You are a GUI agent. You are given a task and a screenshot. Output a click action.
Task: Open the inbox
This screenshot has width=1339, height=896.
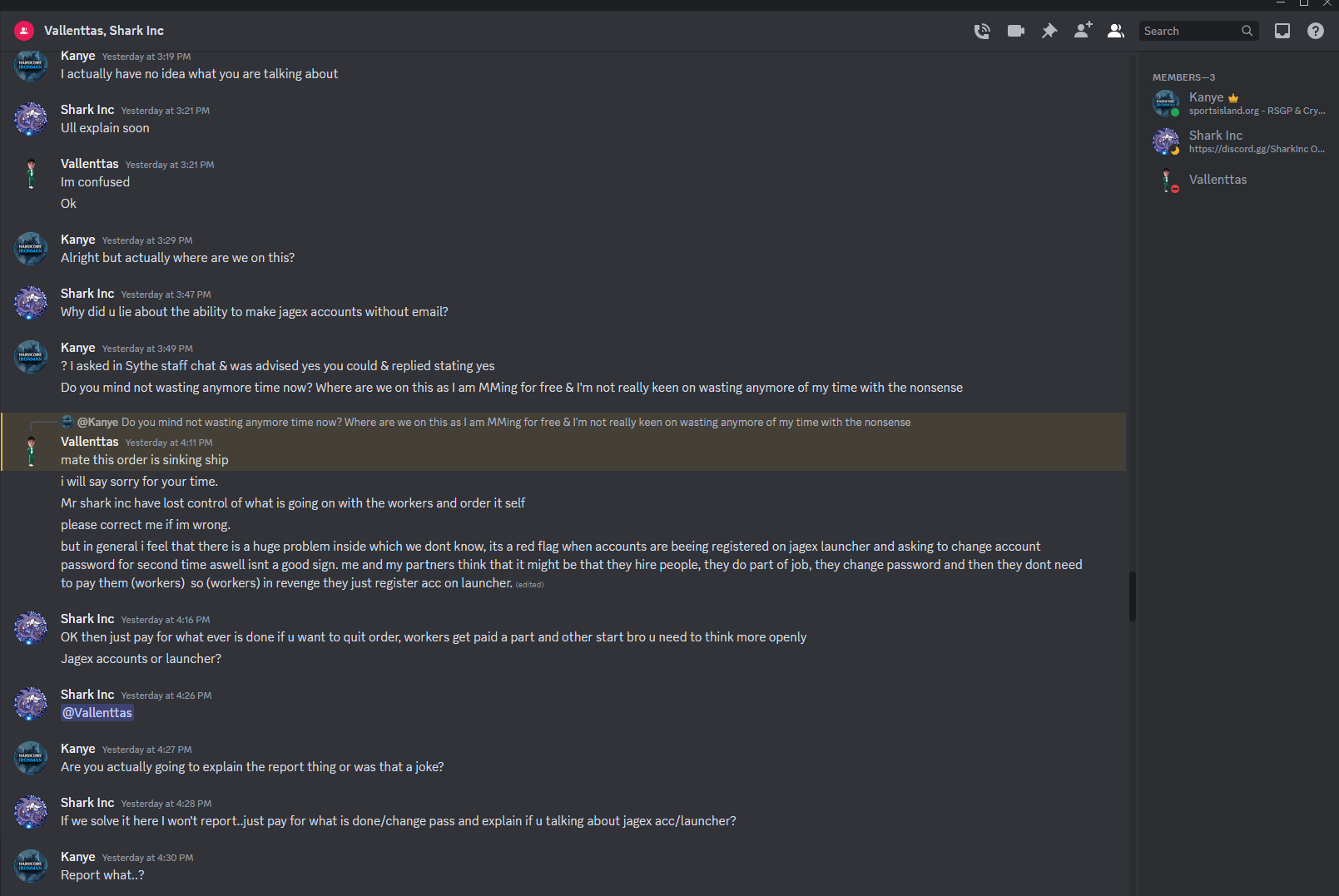1282,31
